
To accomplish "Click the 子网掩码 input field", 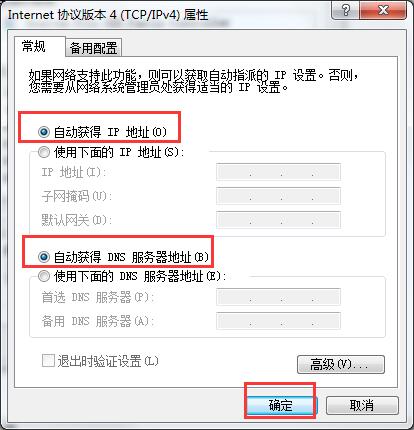I will (278, 196).
